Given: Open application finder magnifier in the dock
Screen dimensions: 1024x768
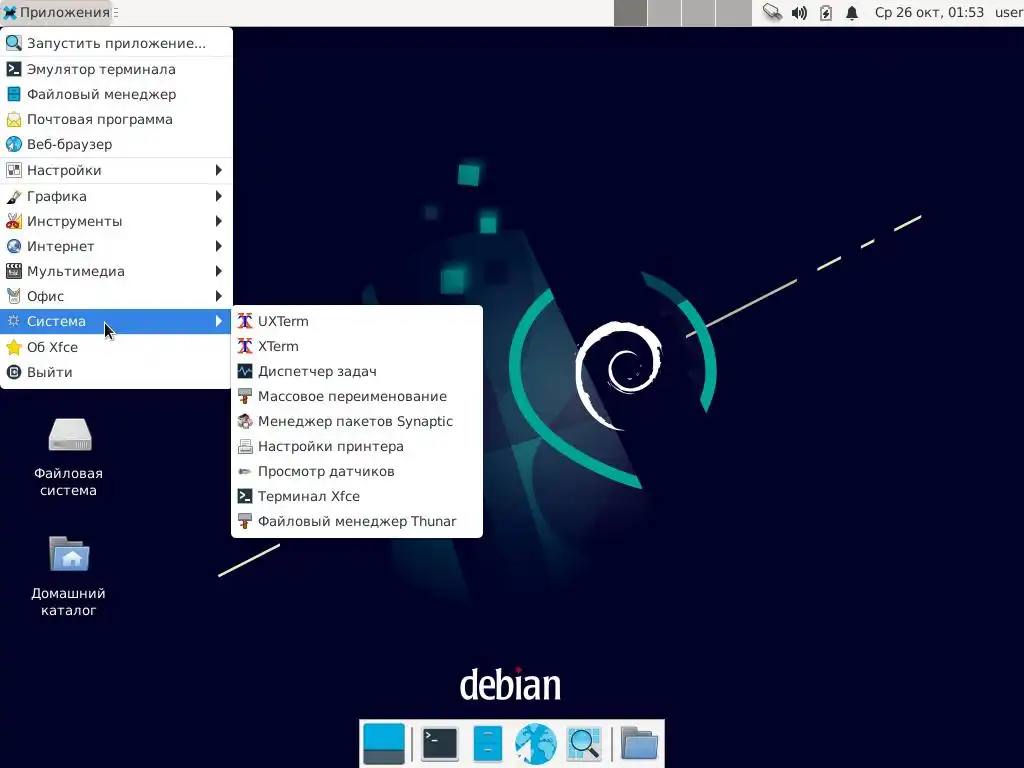Looking at the screenshot, I should coord(583,744).
